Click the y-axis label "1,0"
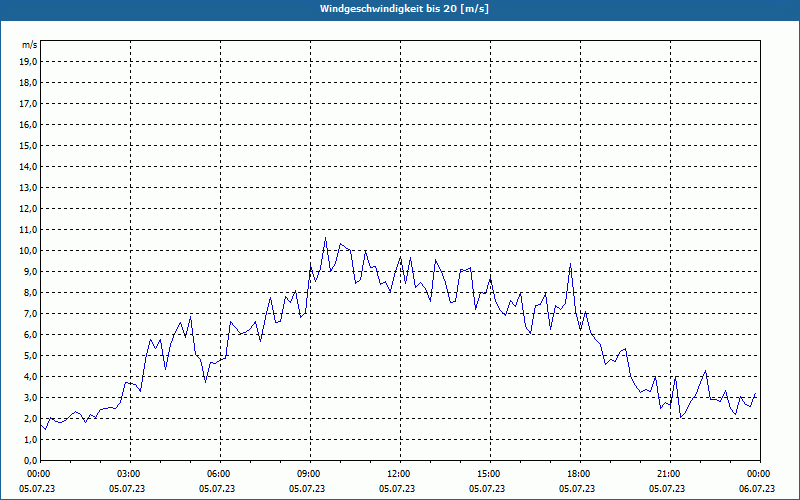 click(x=30, y=439)
